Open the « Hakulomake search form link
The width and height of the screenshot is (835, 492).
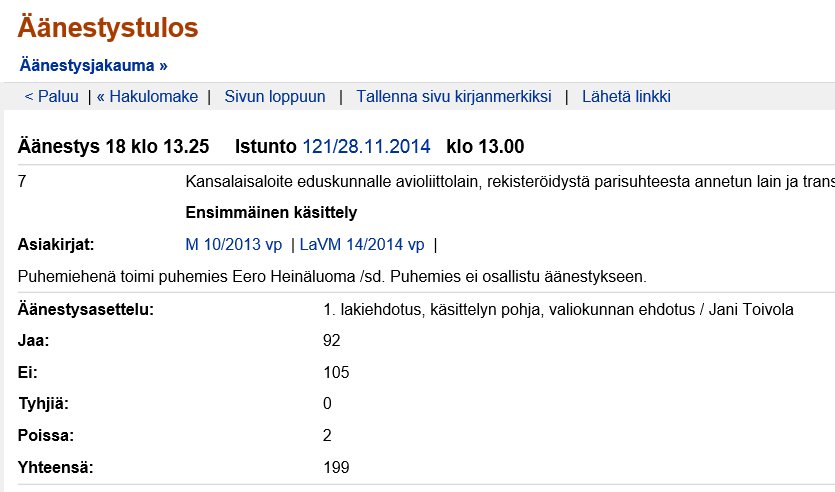pyautogui.click(x=148, y=97)
